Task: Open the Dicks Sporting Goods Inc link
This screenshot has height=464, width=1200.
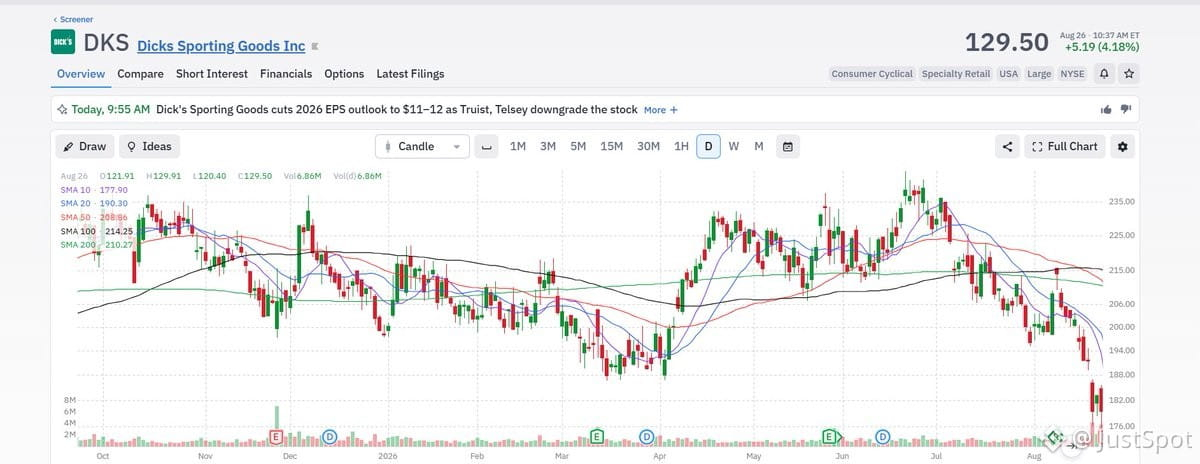Action: point(221,45)
